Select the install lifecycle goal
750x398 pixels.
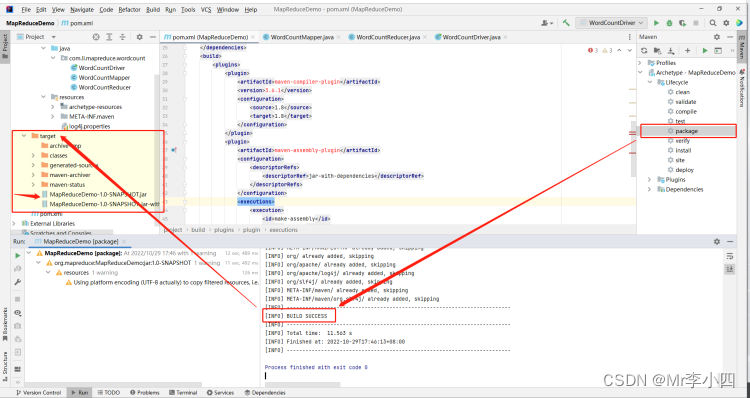point(683,151)
